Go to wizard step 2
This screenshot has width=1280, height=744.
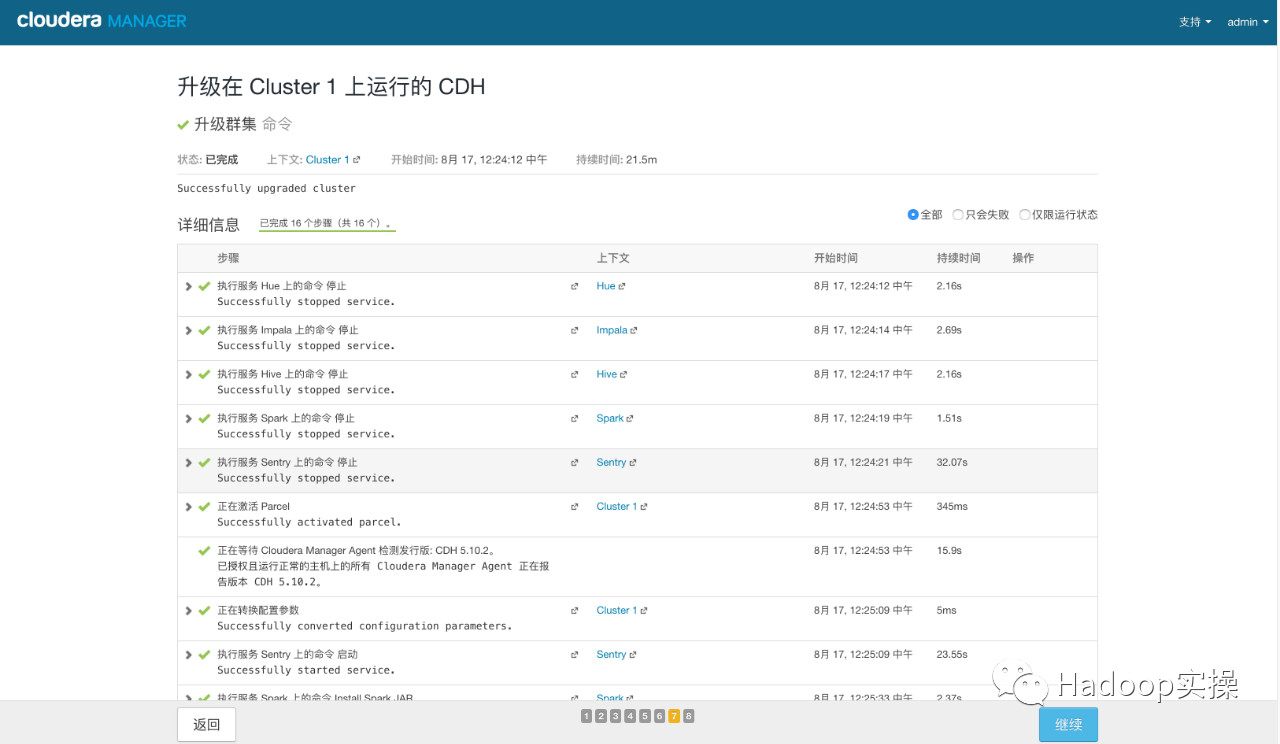point(600,716)
